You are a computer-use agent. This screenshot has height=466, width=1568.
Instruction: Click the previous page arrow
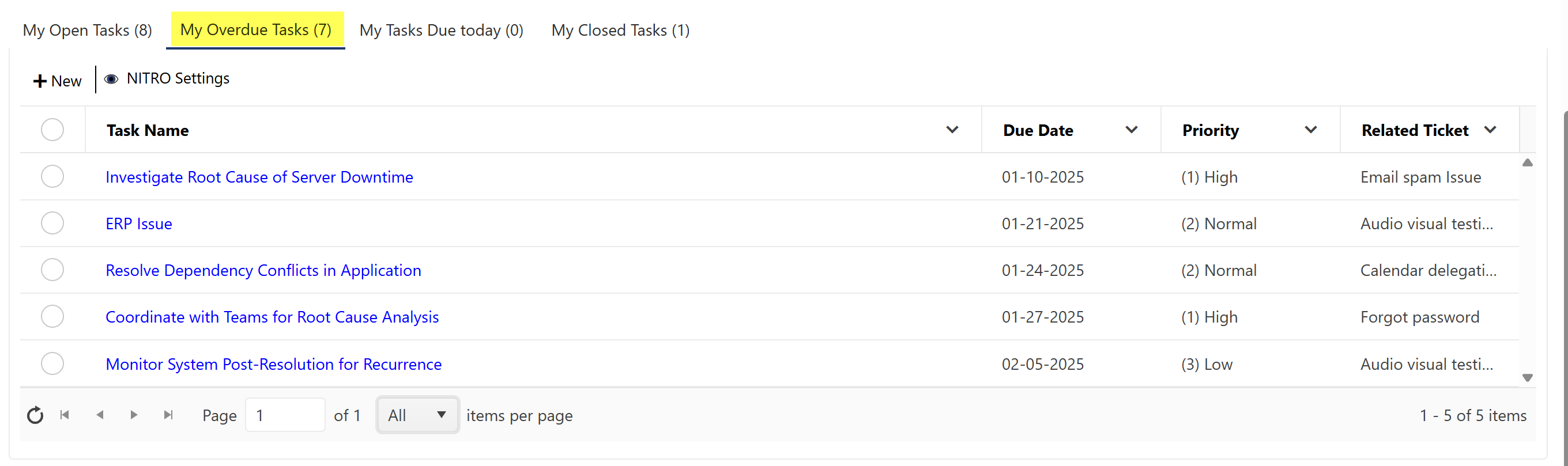(x=100, y=415)
